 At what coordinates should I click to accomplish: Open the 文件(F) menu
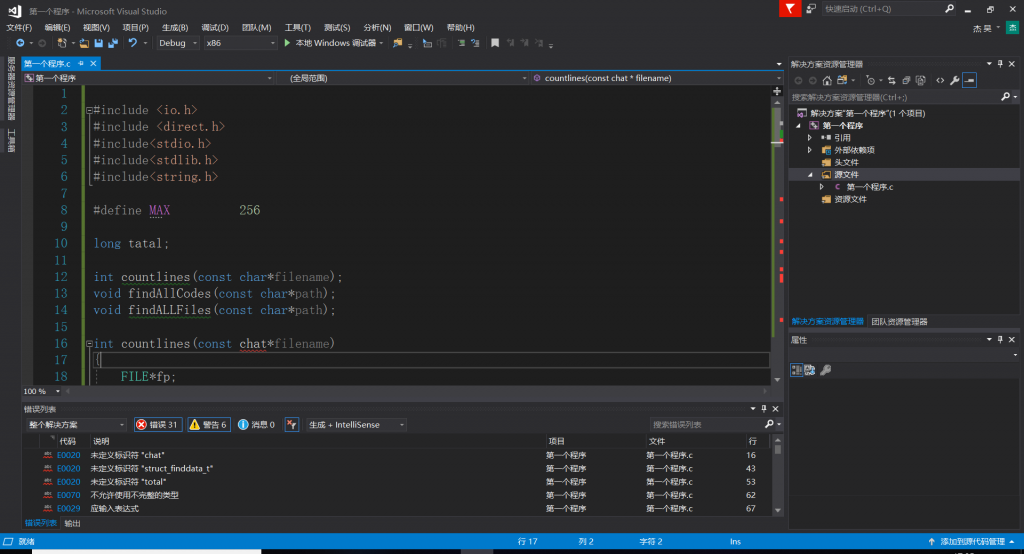coord(19,27)
